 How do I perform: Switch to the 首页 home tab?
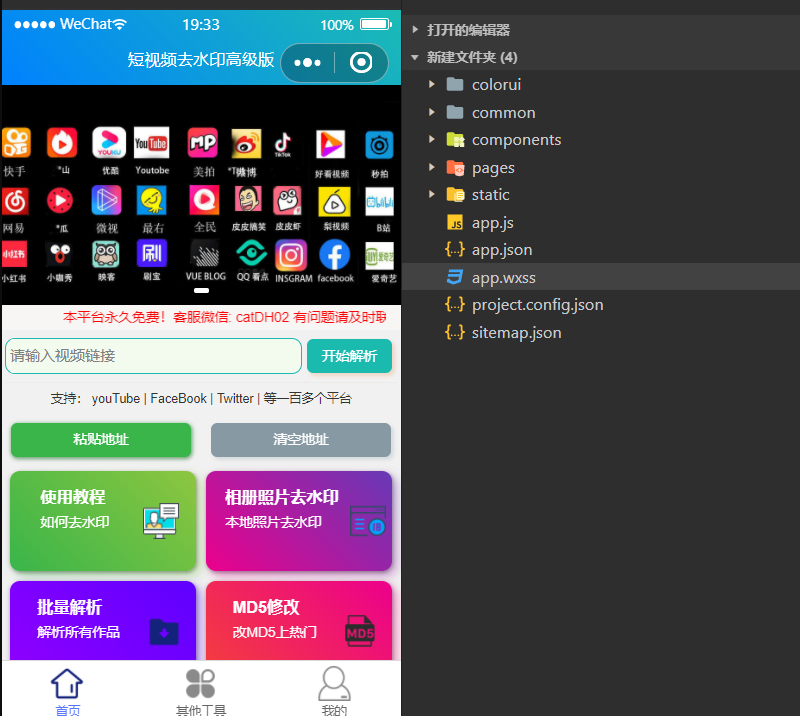pos(67,690)
